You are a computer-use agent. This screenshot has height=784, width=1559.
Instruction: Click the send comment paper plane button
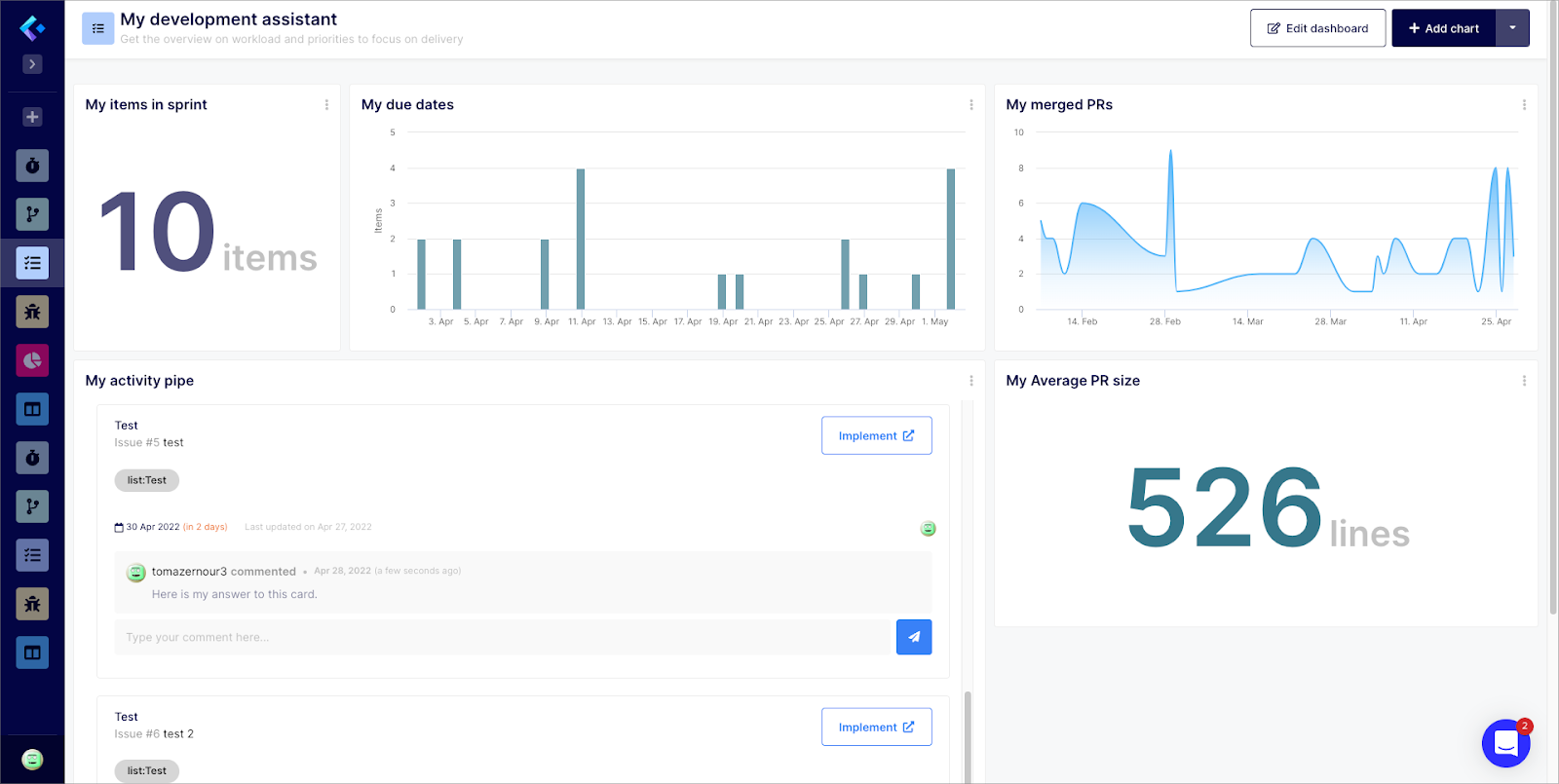point(913,637)
